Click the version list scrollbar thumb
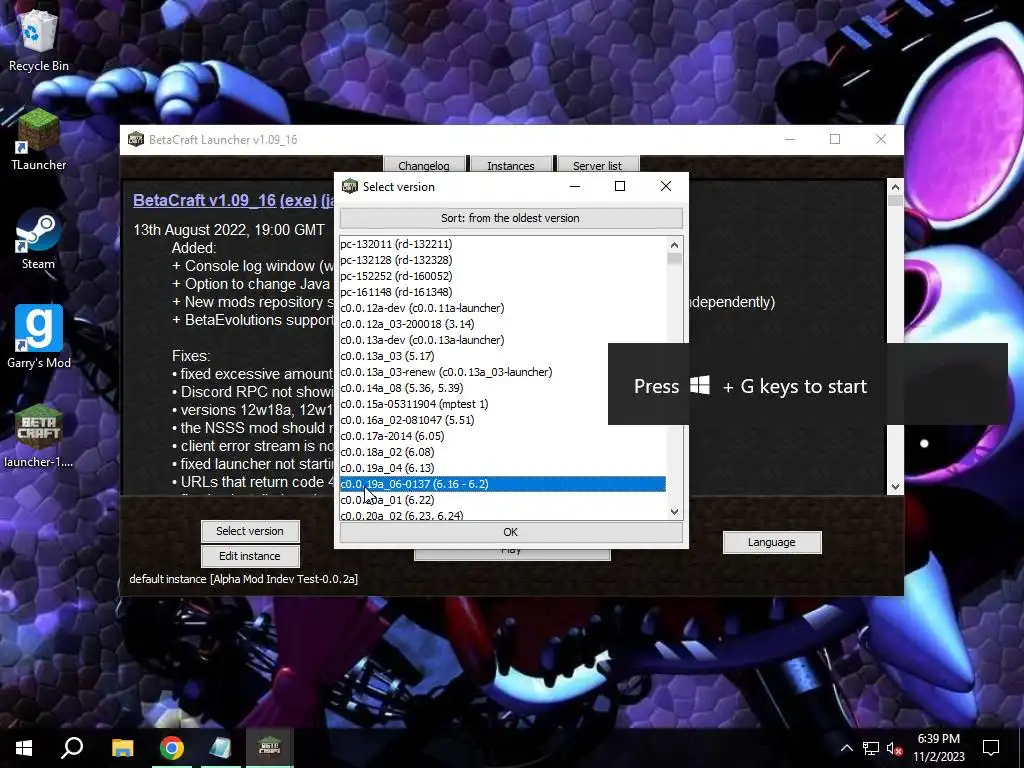Viewport: 1024px width, 768px height. 675,259
